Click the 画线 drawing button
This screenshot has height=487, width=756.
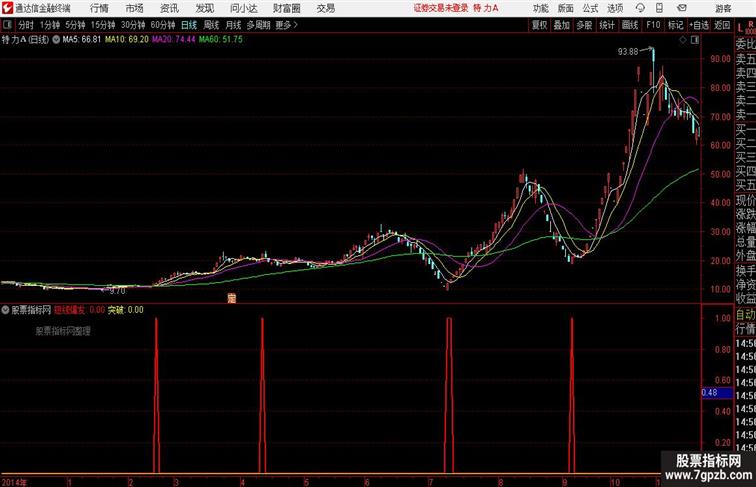630,25
